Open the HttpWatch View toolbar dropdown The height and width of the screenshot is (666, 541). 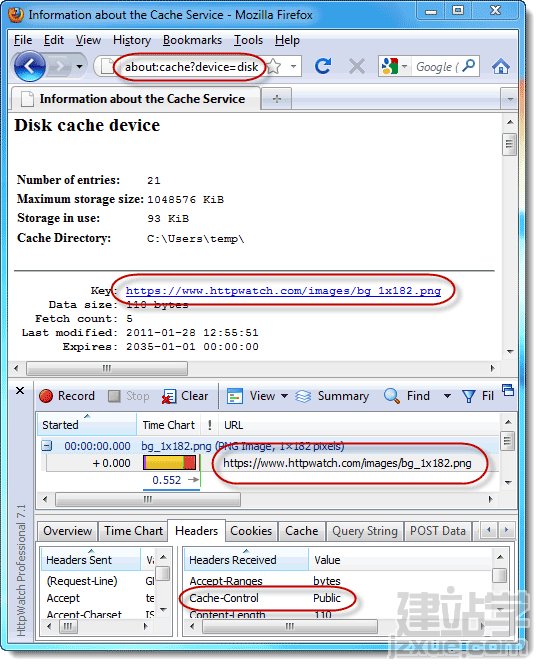point(257,396)
